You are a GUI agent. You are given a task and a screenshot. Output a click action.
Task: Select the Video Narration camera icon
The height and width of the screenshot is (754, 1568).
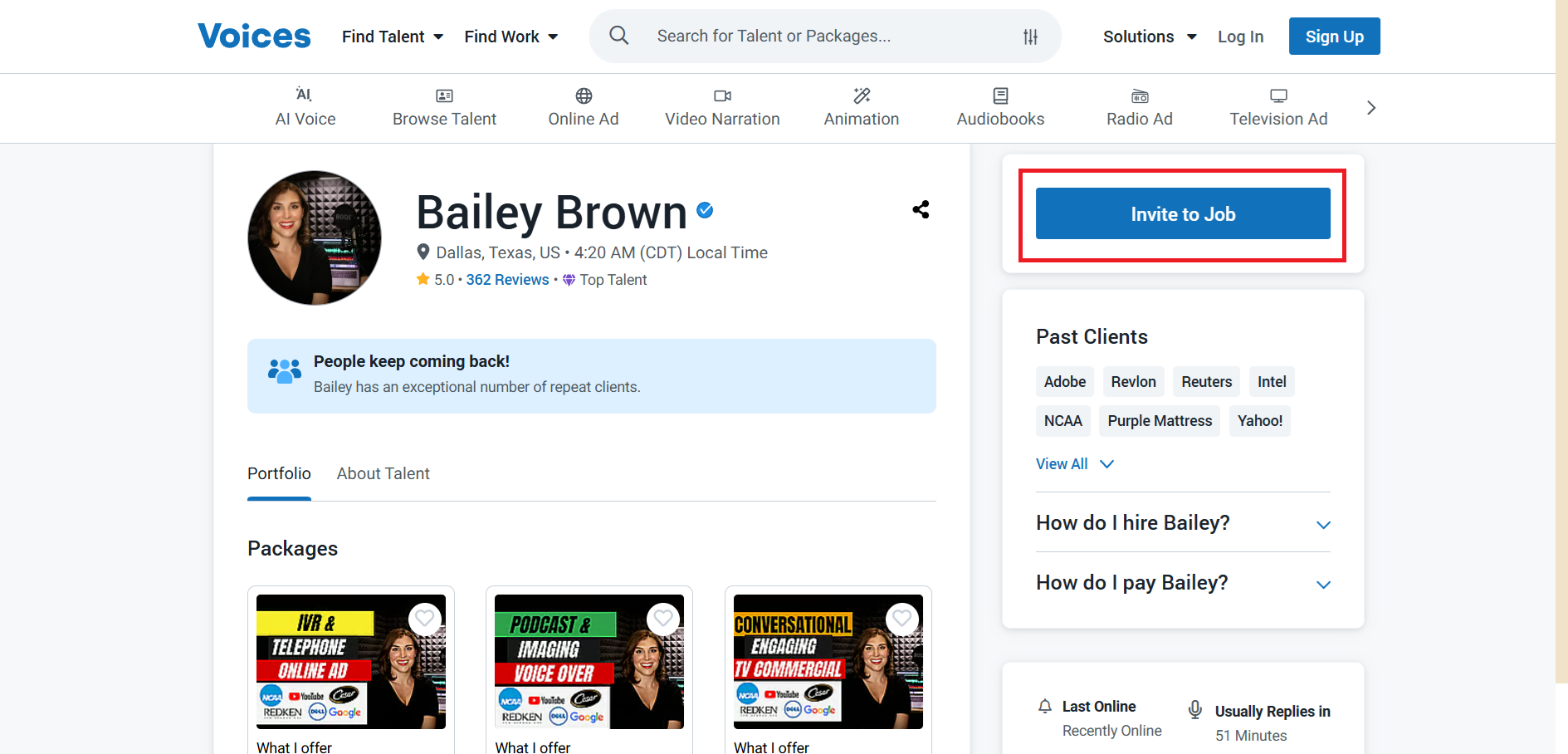point(721,95)
